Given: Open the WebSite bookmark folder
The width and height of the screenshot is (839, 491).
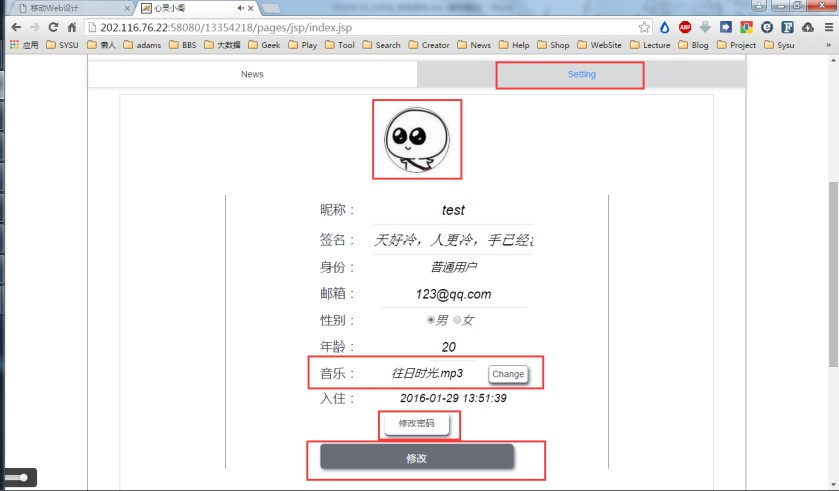Looking at the screenshot, I should click(x=600, y=45).
